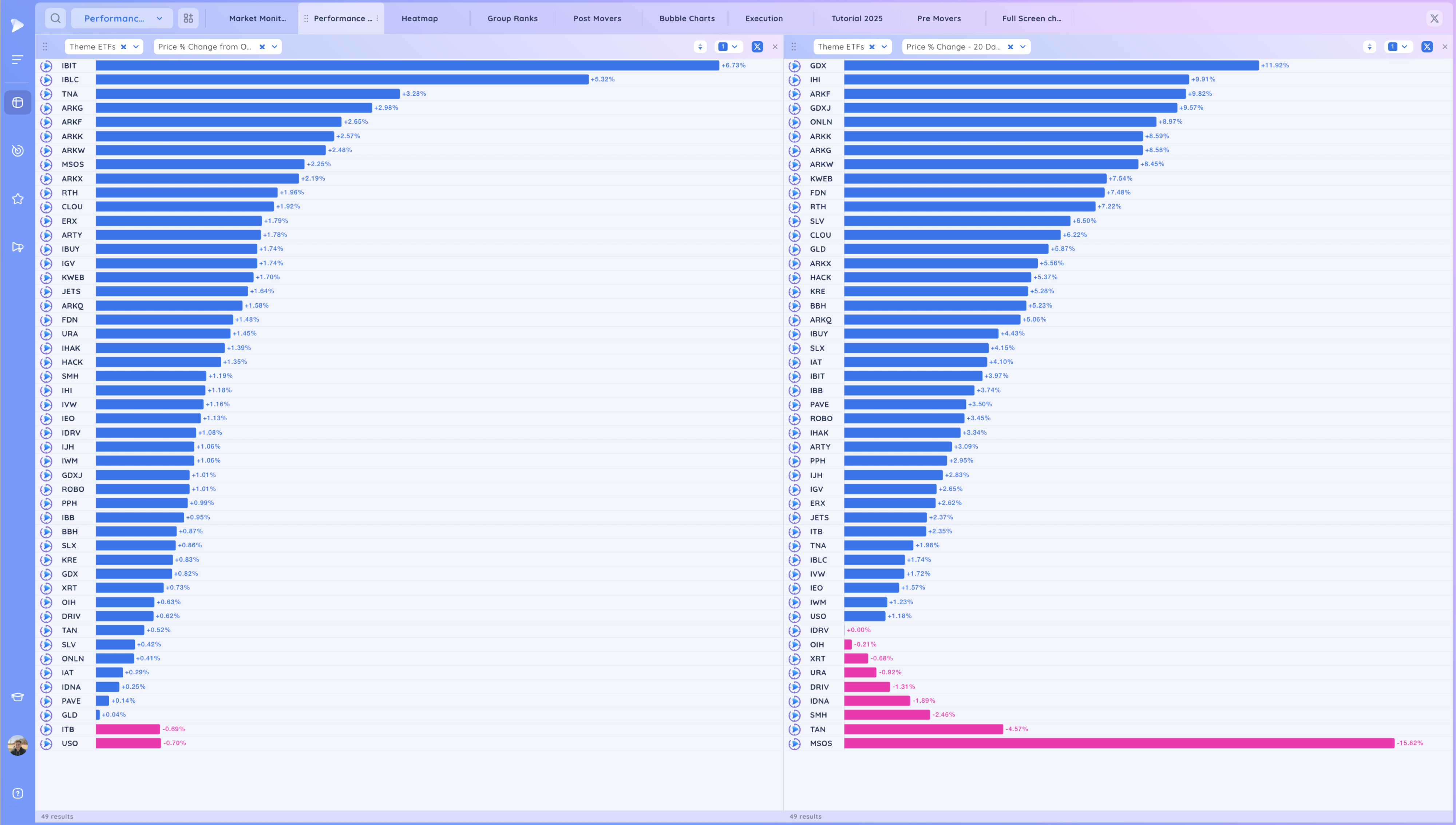Click the play icon beside MSOS in right panel
This screenshot has height=825, width=1456.
[795, 743]
